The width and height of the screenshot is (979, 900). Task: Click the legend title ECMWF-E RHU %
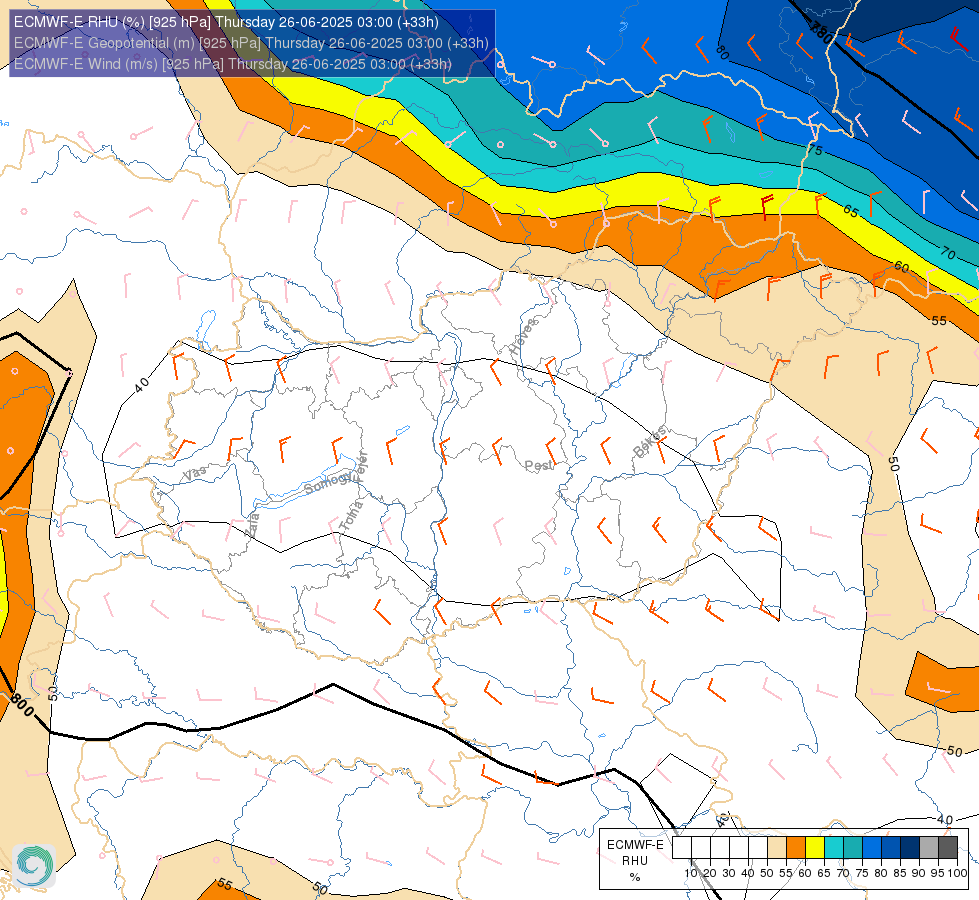coord(635,861)
